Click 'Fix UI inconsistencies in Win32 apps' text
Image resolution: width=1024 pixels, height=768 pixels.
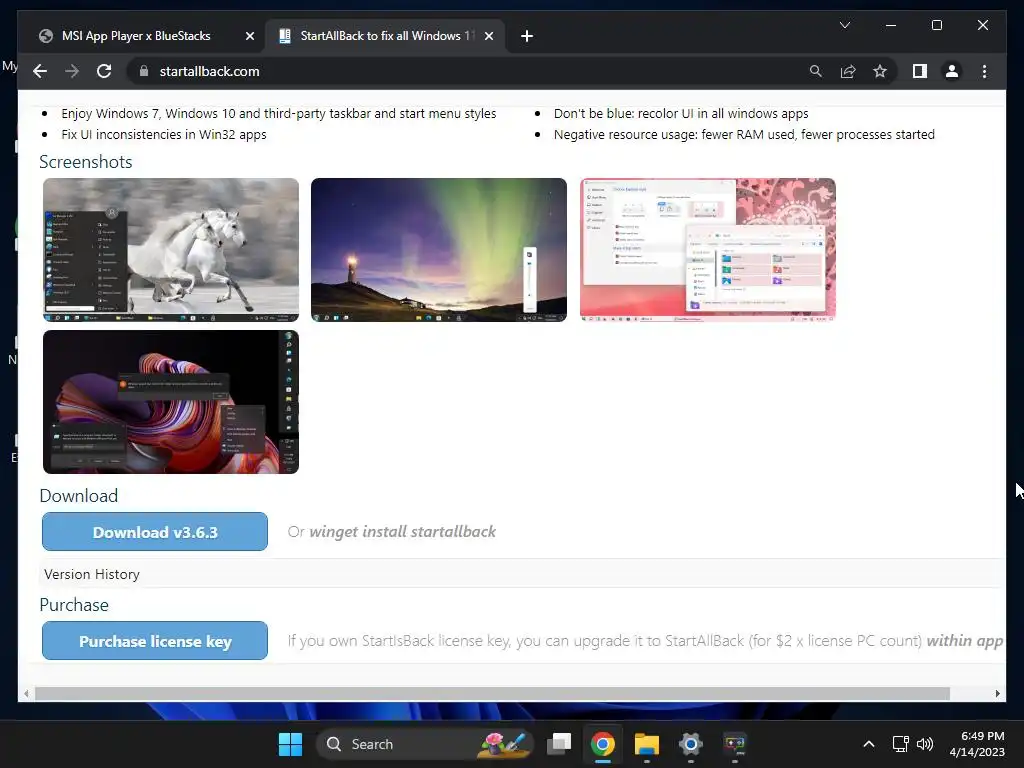click(164, 135)
